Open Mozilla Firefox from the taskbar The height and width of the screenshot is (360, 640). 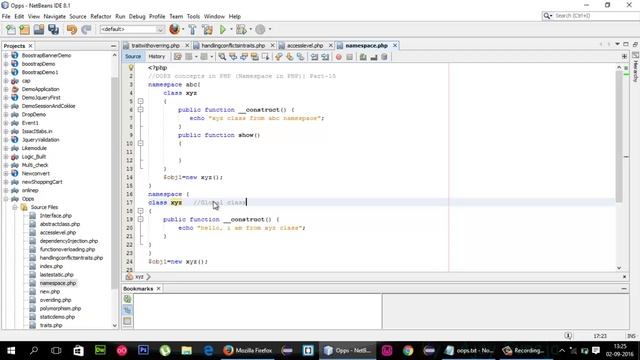[x=248, y=350]
